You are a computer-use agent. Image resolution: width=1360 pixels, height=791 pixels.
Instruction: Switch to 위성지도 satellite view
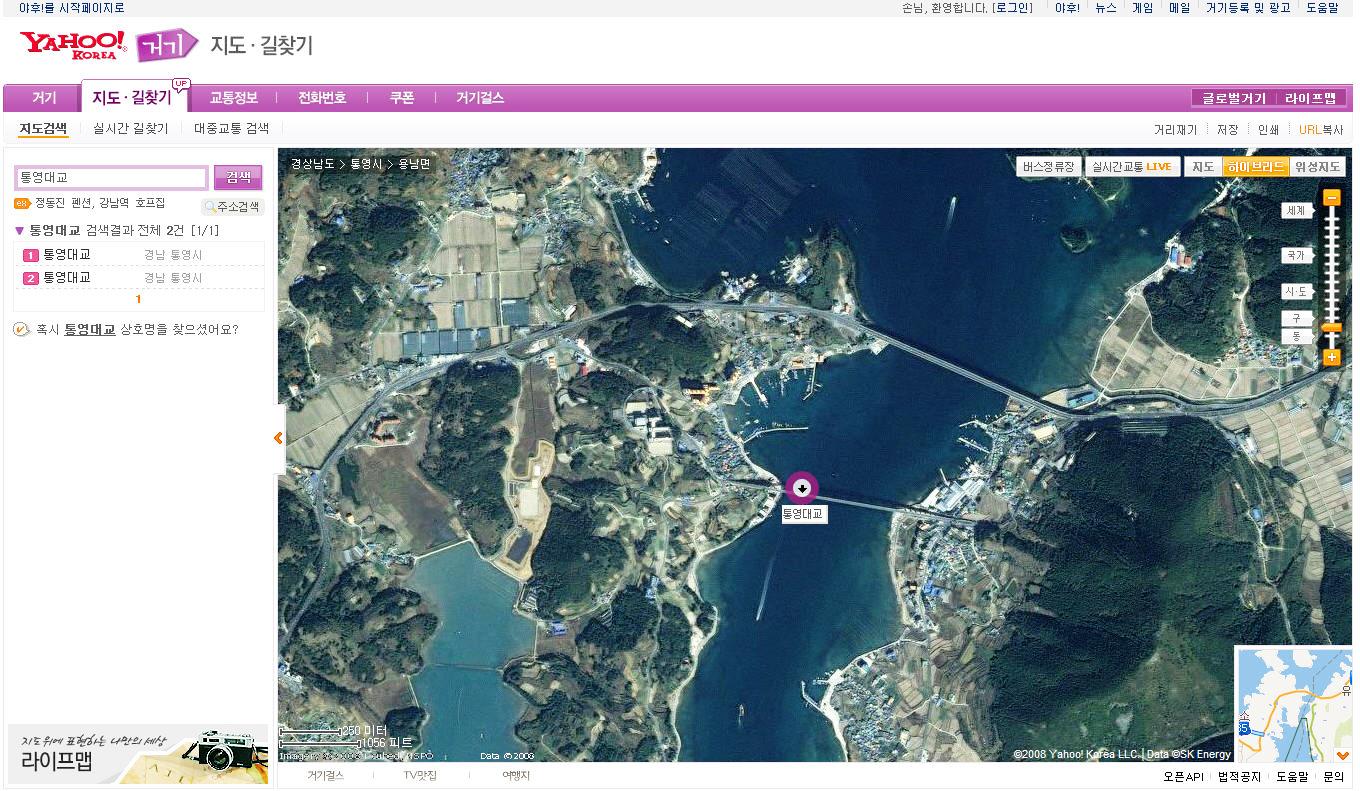coord(1317,167)
